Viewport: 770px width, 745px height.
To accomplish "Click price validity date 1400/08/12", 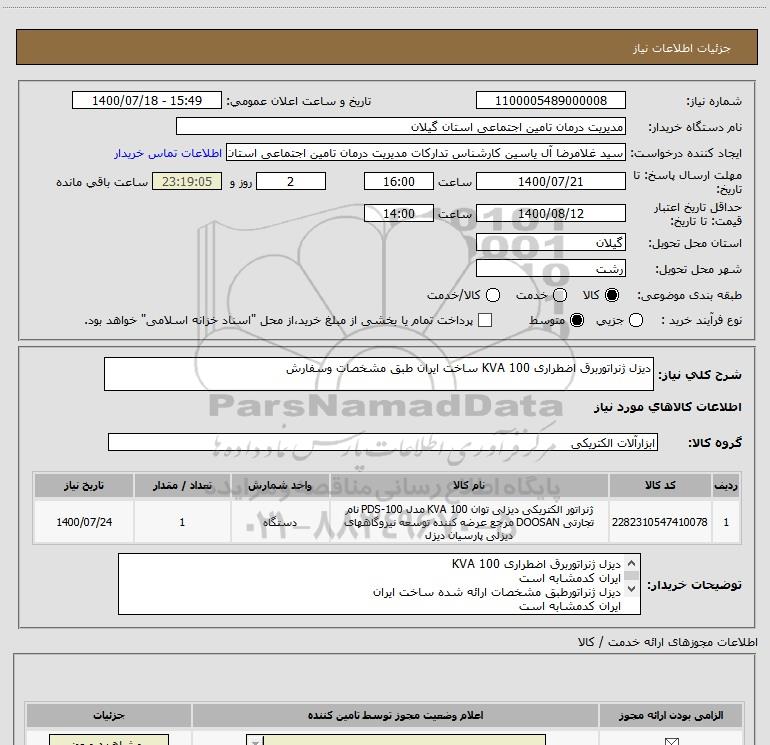I will (x=550, y=214).
